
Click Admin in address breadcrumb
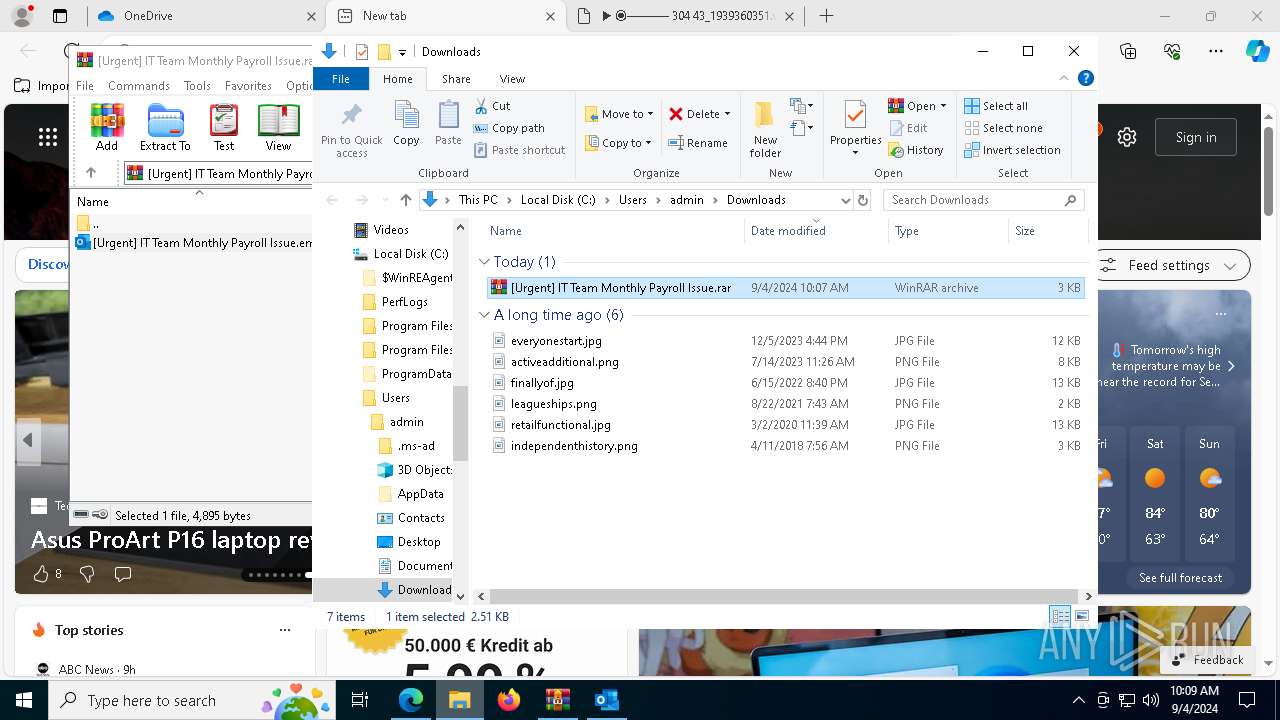tap(686, 200)
